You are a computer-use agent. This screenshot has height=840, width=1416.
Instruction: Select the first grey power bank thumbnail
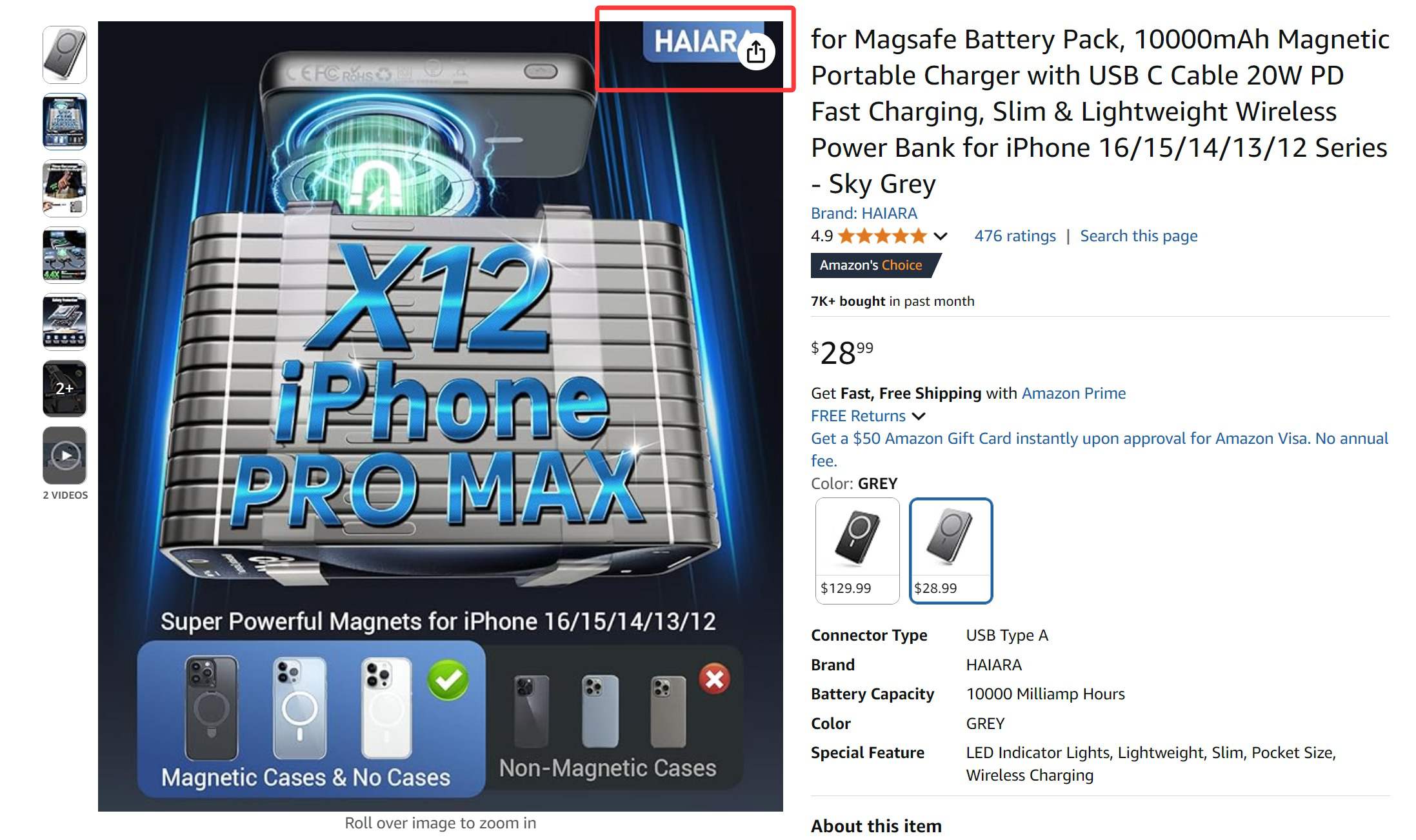tap(65, 55)
